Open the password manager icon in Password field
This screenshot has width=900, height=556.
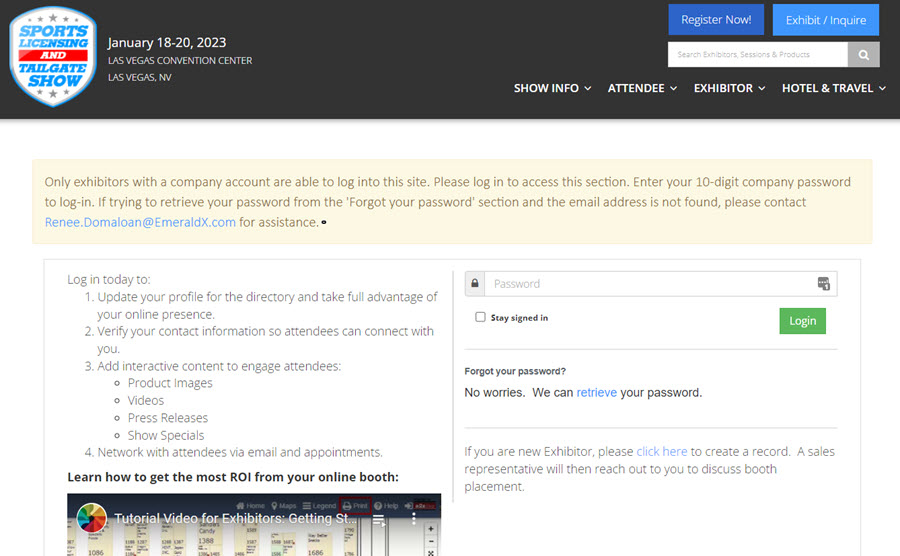pos(823,284)
